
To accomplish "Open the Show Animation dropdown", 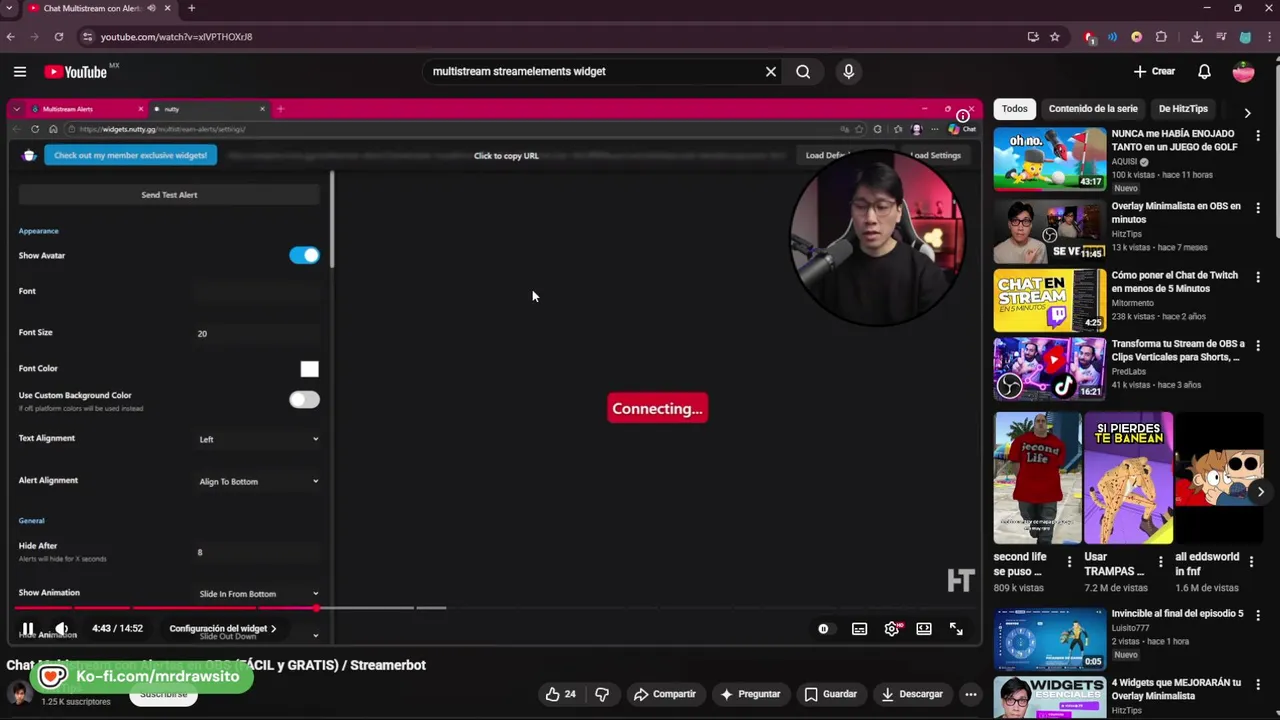I will click(x=258, y=593).
